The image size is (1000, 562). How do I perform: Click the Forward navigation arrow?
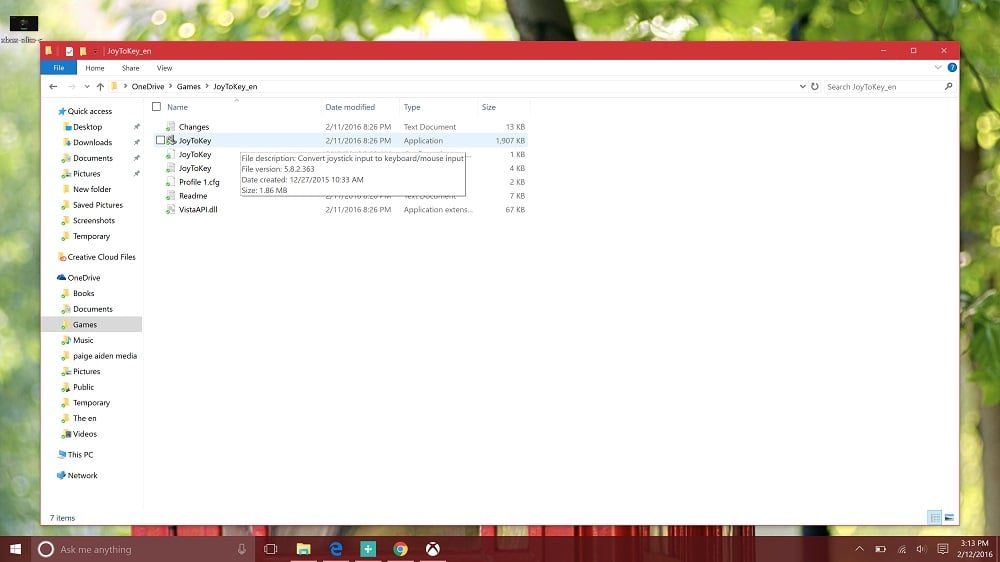click(x=71, y=87)
